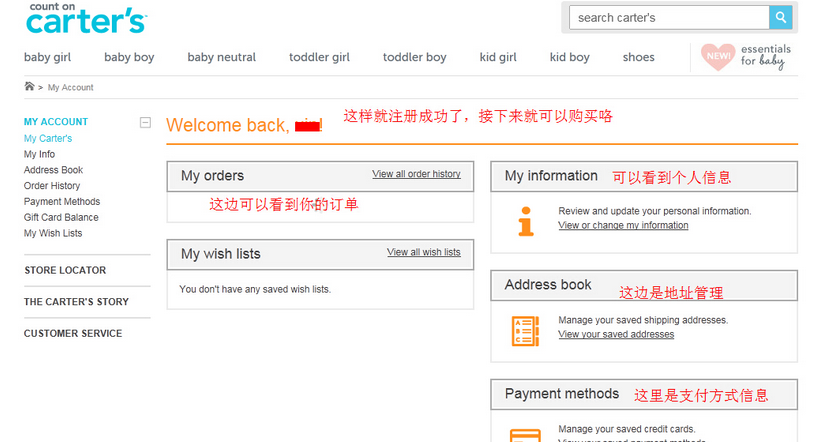Click the home breadcrumb icon
The height and width of the screenshot is (442, 826).
click(x=30, y=86)
